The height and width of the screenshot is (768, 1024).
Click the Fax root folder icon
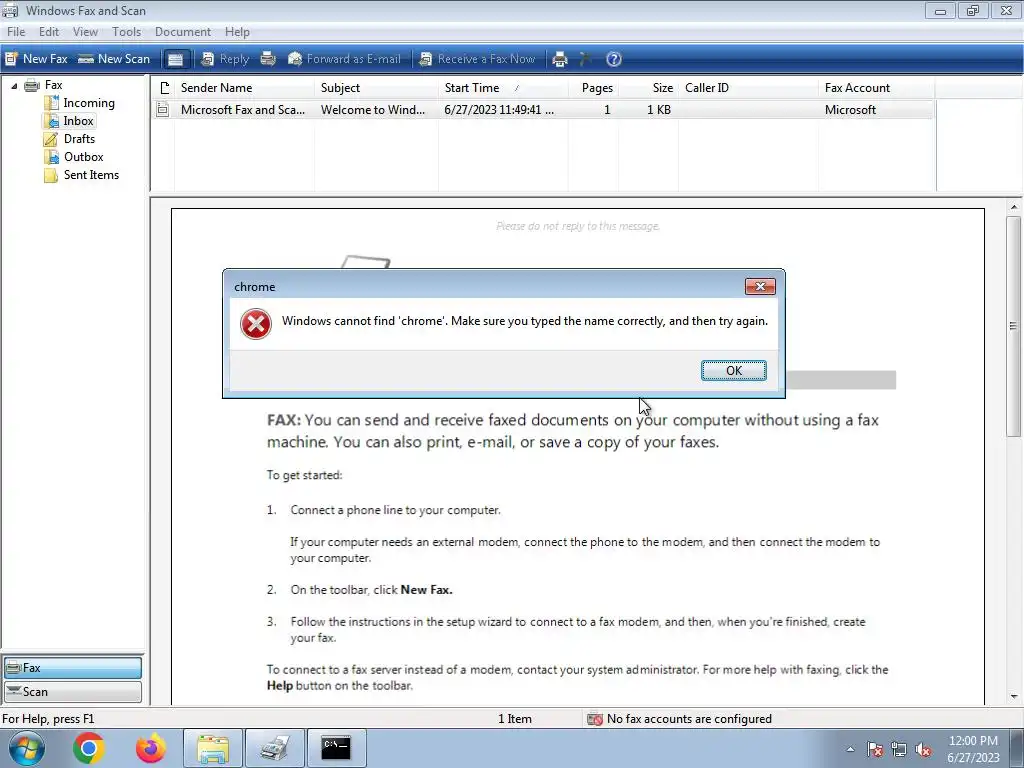(x=32, y=85)
